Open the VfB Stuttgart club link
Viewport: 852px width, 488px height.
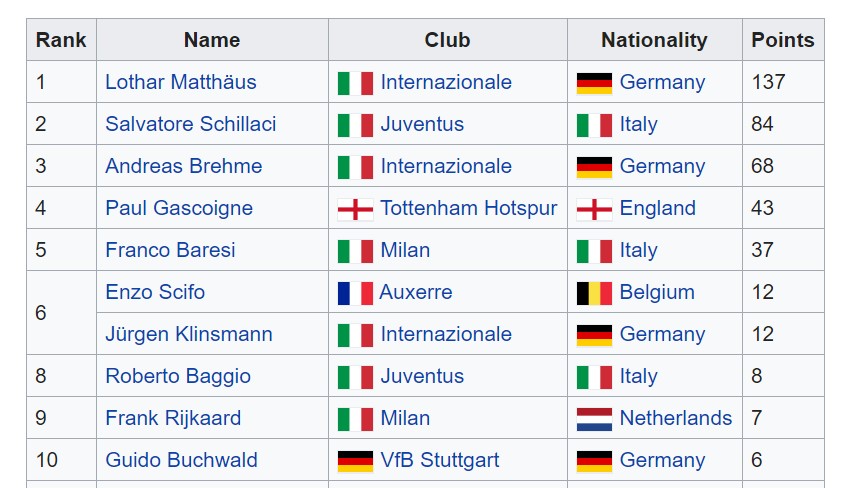440,460
